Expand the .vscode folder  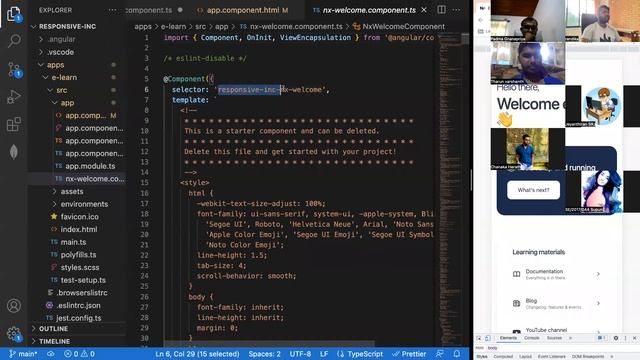pos(60,52)
